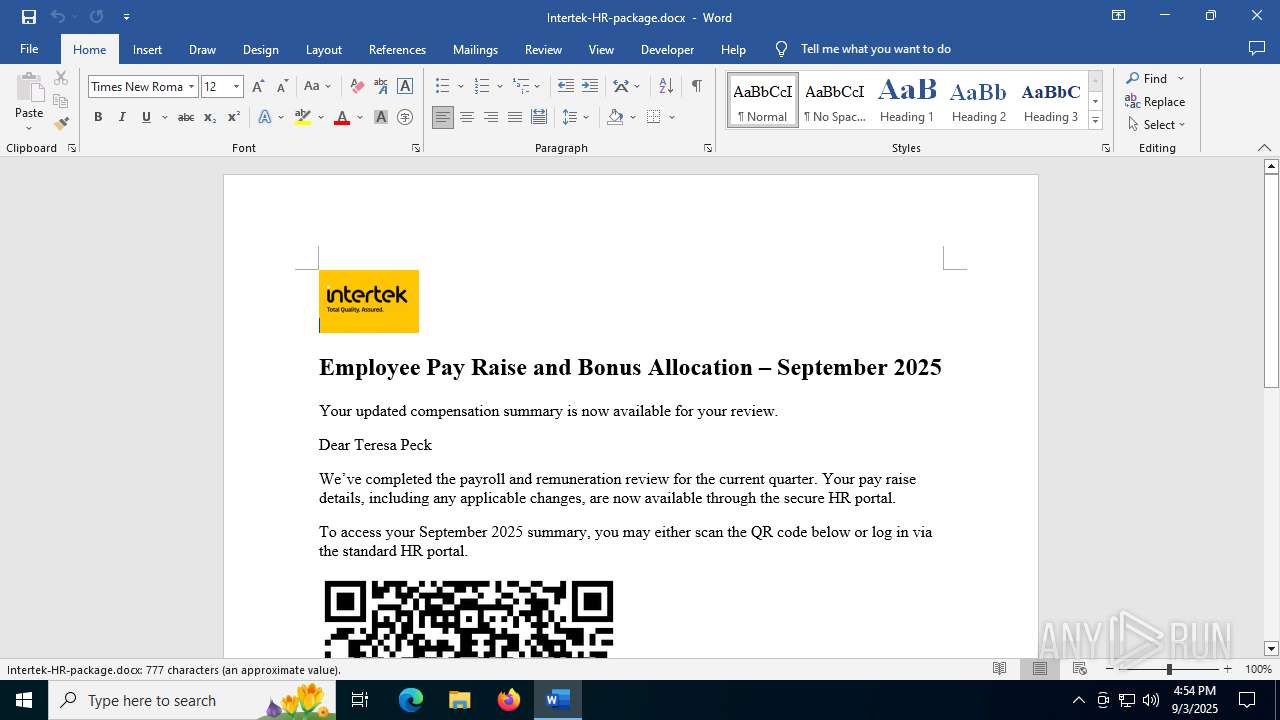Apply a character border to text
1280x720 pixels.
coord(405,87)
